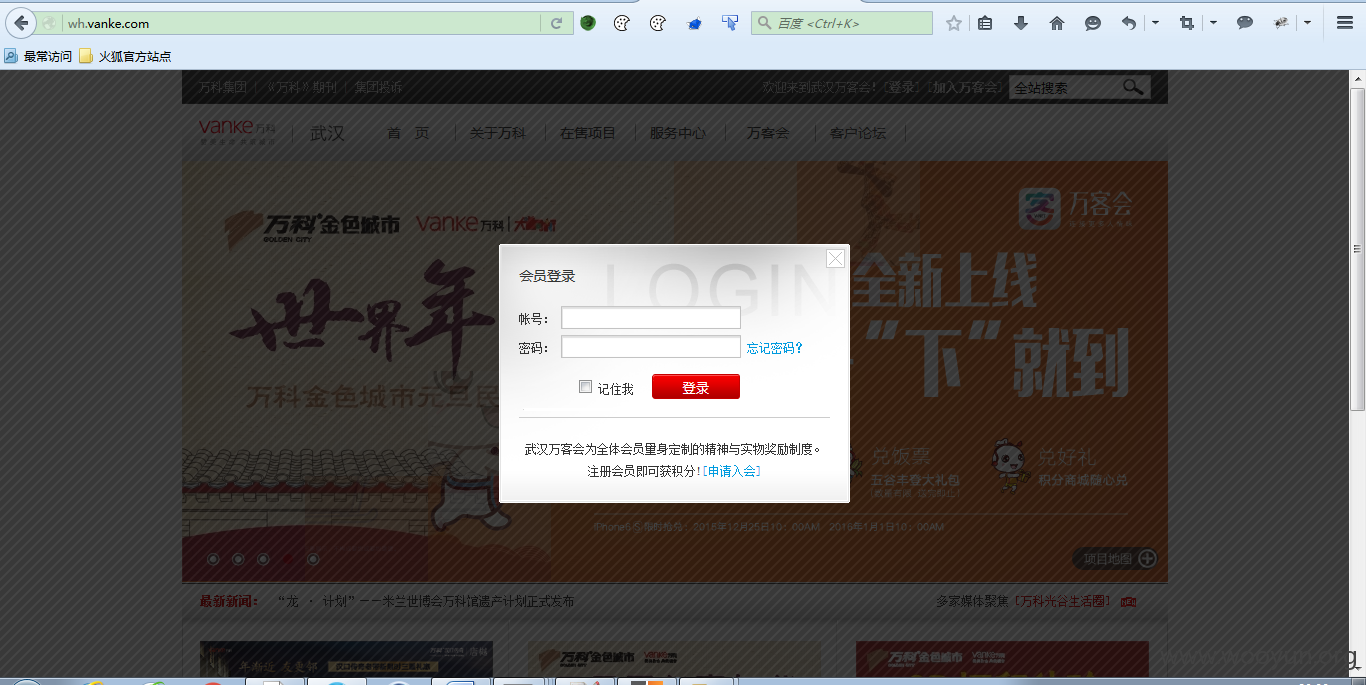Click the 登录 link in the top bar
Viewport: 1366px width, 685px height.
pyautogui.click(x=901, y=87)
